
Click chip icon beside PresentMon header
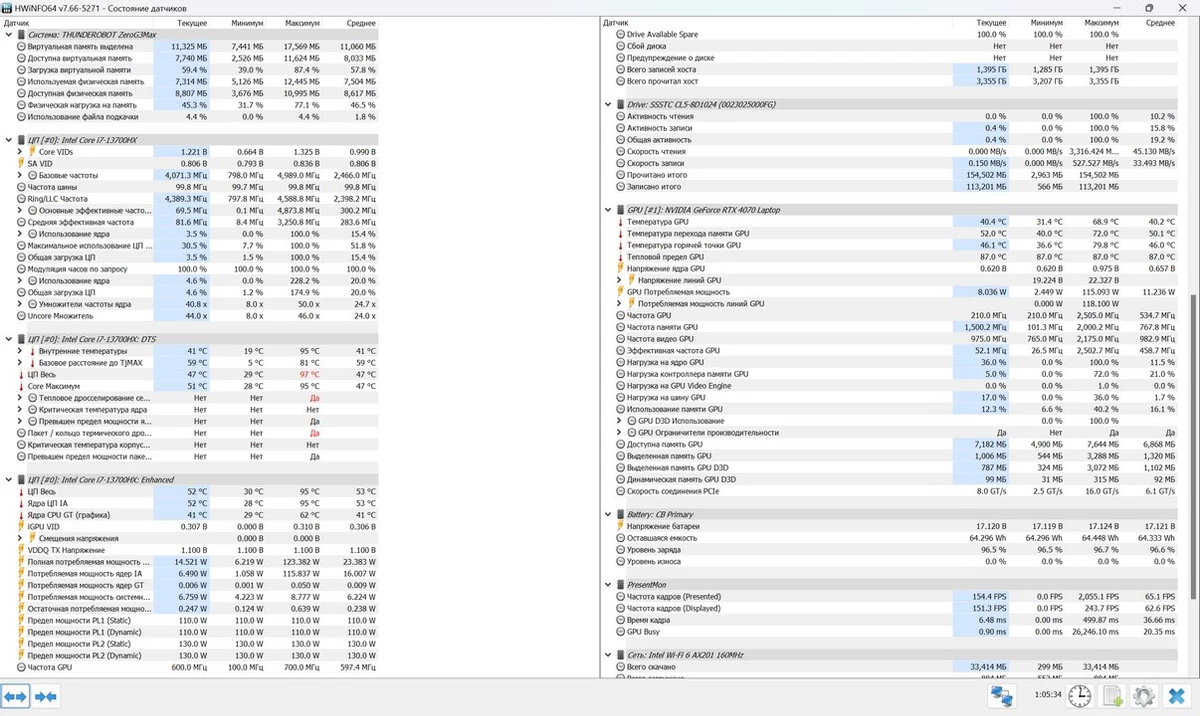point(620,584)
